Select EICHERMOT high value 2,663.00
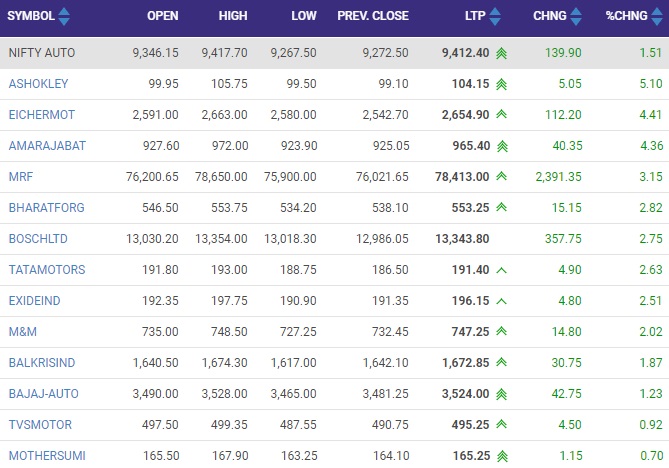 coord(224,115)
